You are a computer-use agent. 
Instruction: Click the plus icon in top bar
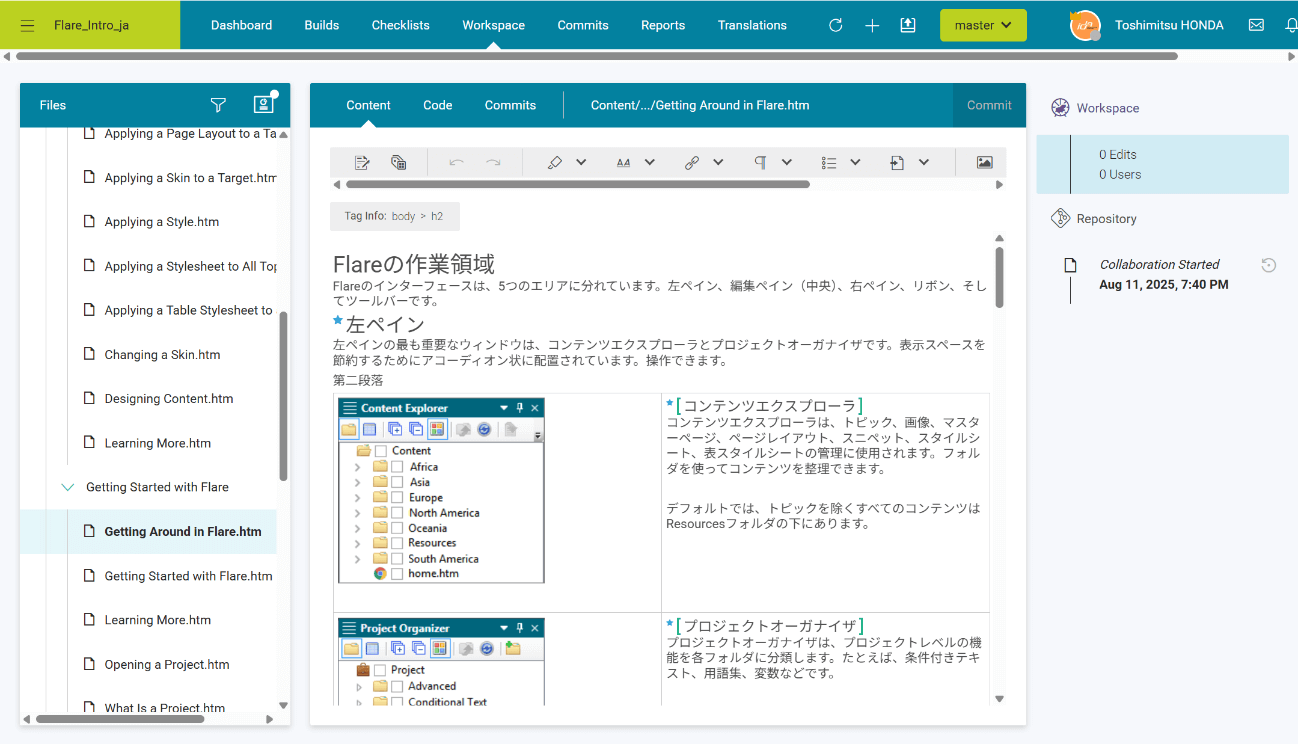(x=872, y=25)
